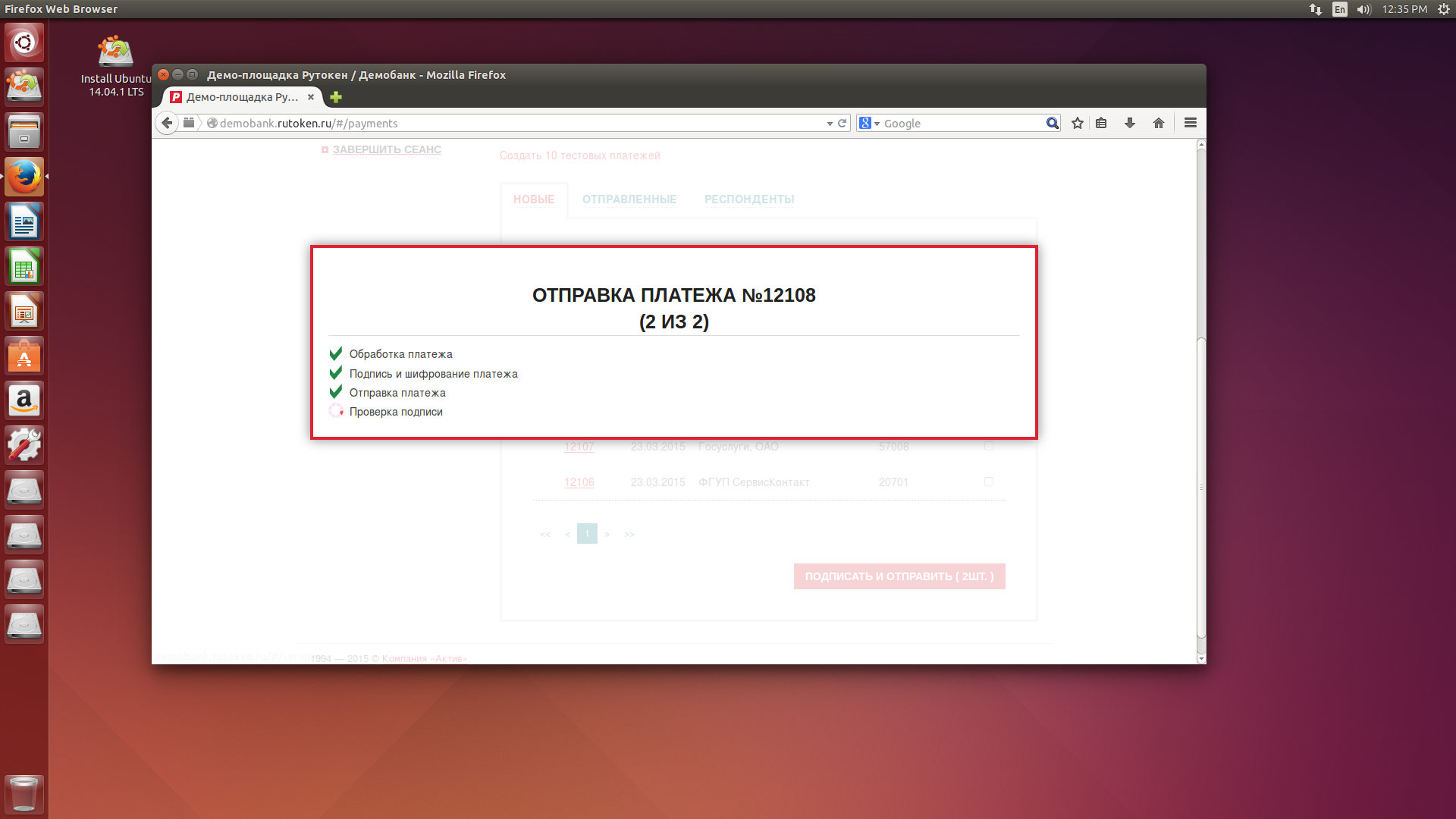
Task: Go to the Firefox home page
Action: point(1158,123)
